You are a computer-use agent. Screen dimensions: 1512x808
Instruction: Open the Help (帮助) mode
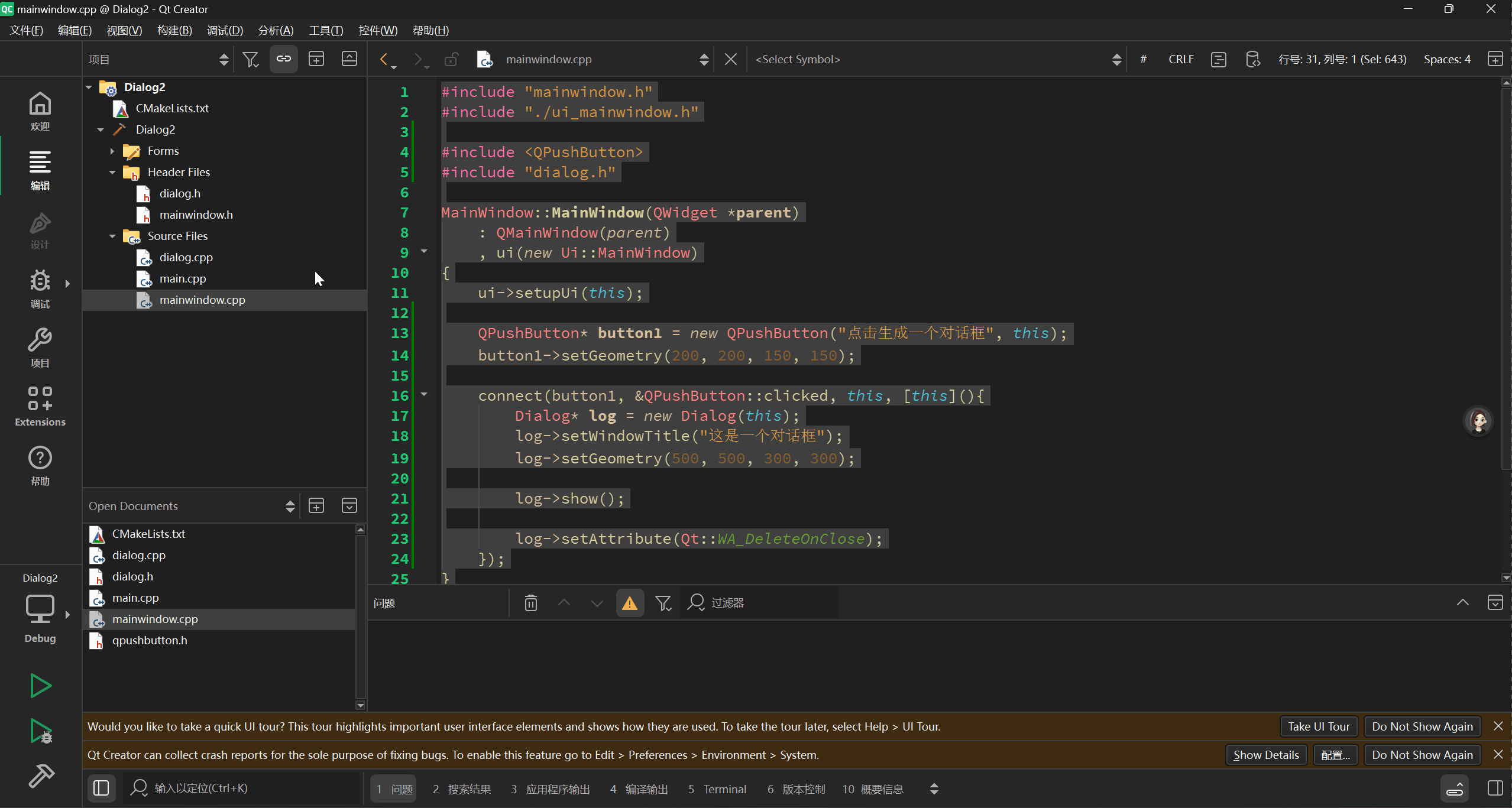[40, 466]
